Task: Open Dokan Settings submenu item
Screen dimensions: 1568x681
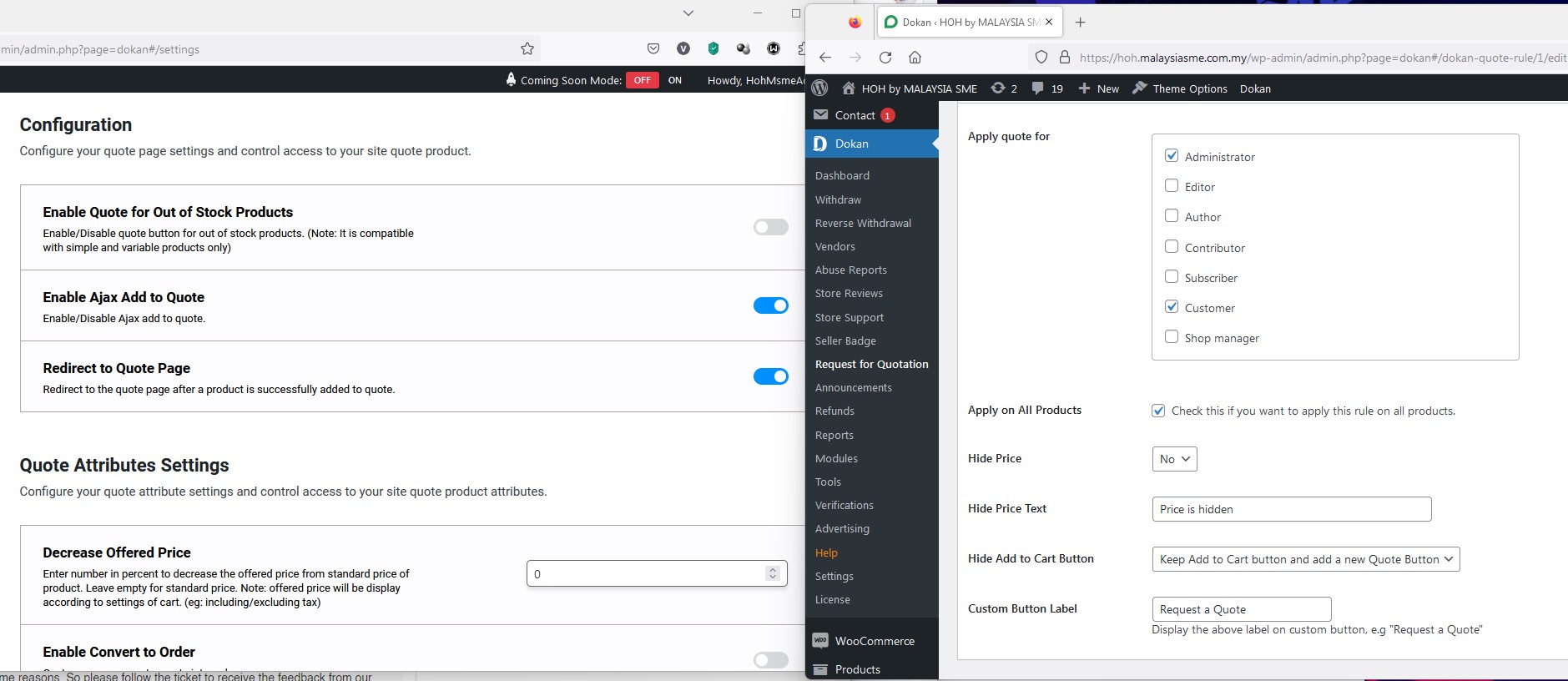Action: point(834,576)
